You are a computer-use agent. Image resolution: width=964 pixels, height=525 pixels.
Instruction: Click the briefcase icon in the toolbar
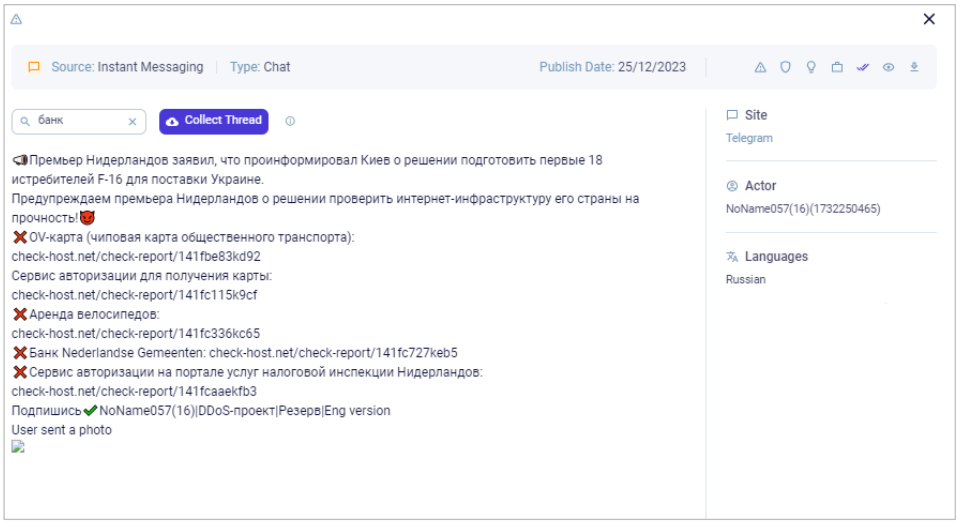pyautogui.click(x=837, y=68)
